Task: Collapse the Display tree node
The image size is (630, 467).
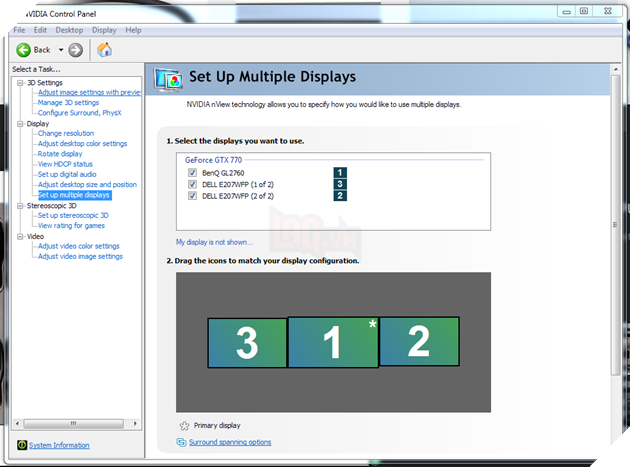Action: tap(20, 124)
